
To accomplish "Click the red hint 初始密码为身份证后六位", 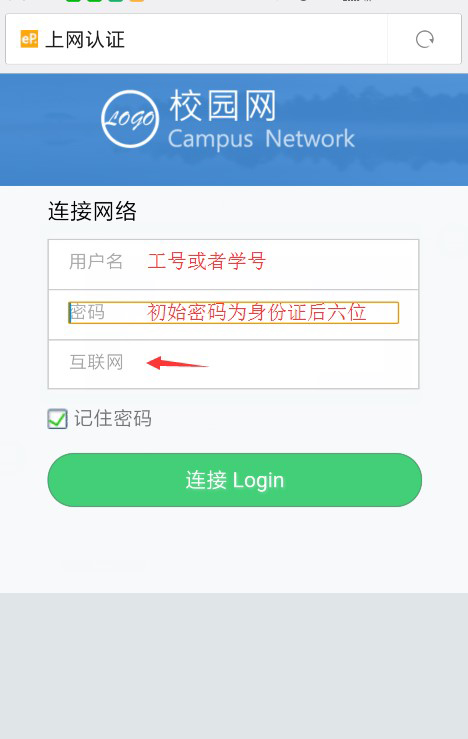I will click(257, 312).
